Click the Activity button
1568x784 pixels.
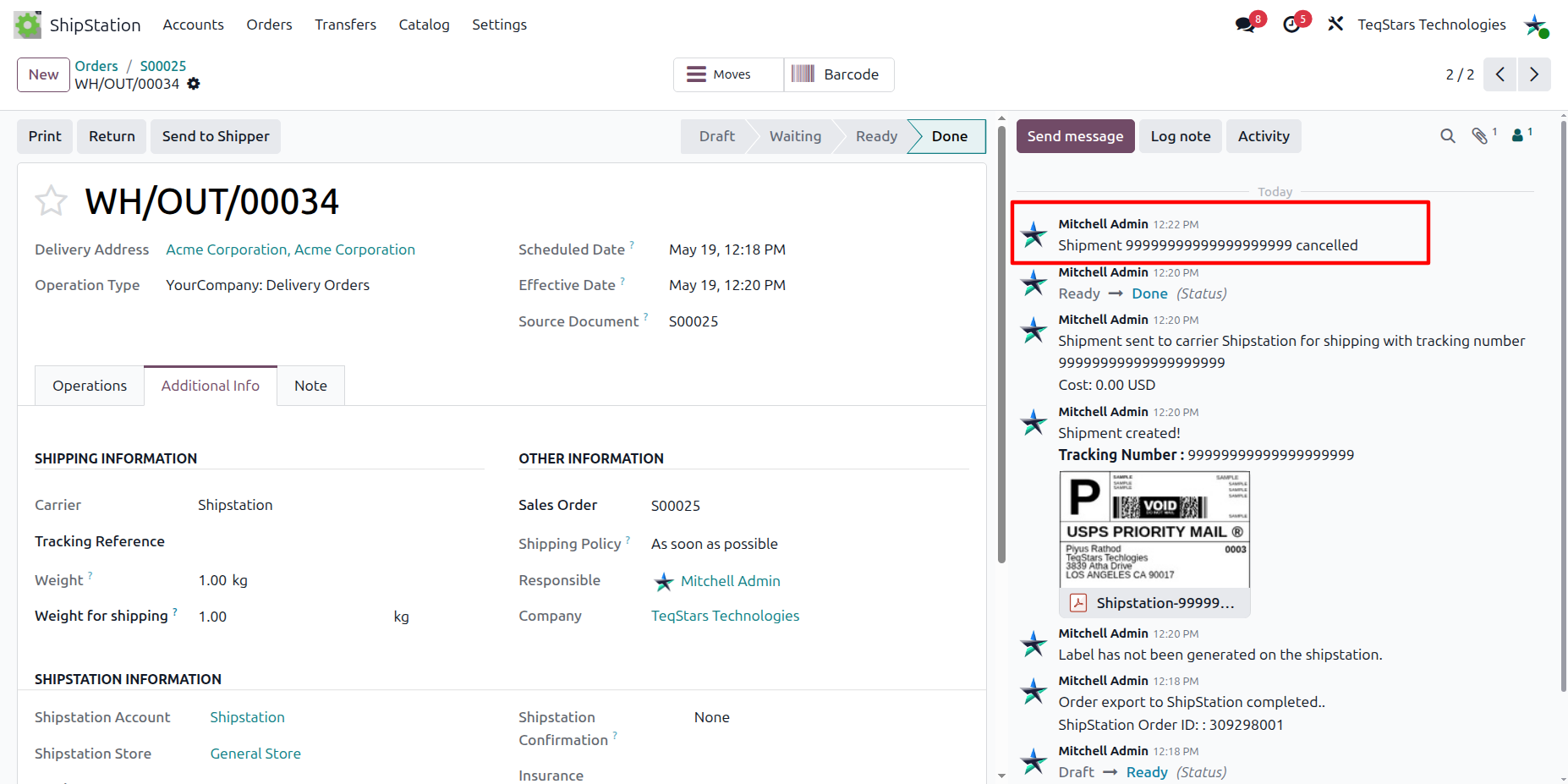click(1264, 136)
